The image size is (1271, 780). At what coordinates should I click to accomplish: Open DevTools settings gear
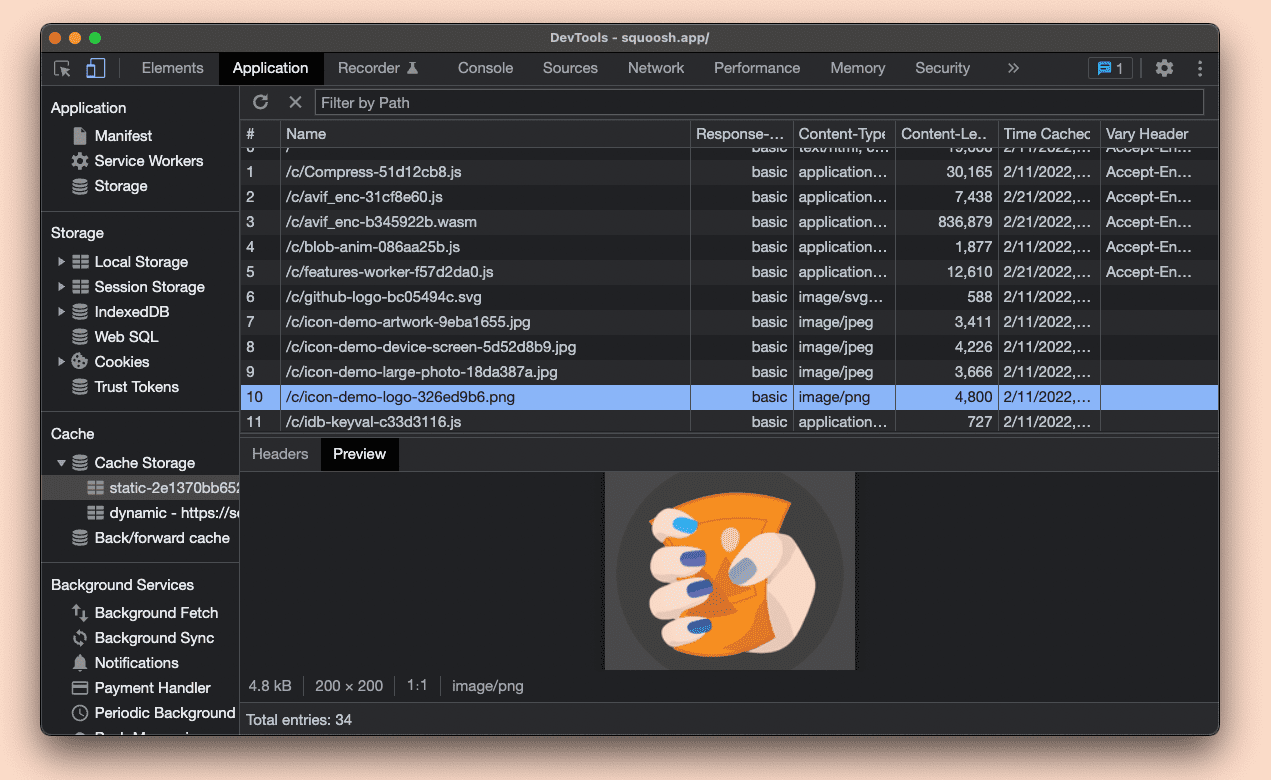tap(1163, 68)
